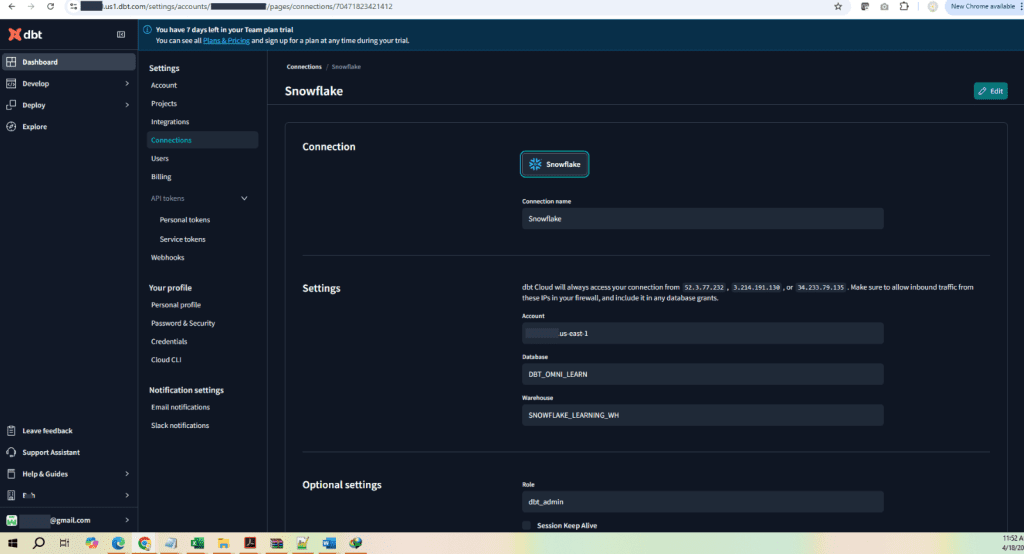Image resolution: width=1024 pixels, height=554 pixels.
Task: Click the Account input field
Action: pyautogui.click(x=703, y=333)
